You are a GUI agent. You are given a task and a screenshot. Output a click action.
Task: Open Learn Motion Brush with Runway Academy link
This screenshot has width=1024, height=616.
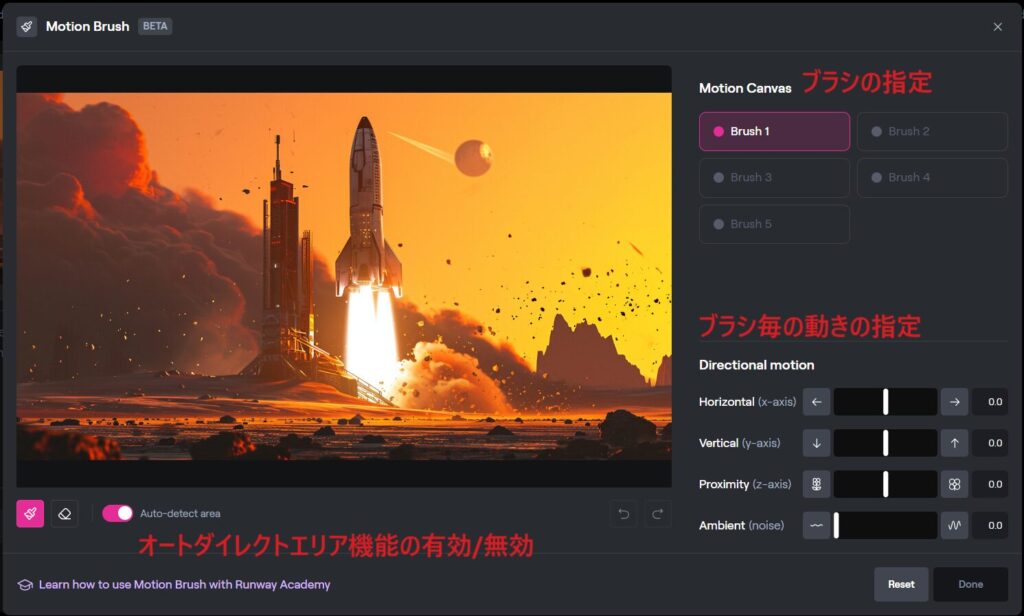pyautogui.click(x=184, y=585)
